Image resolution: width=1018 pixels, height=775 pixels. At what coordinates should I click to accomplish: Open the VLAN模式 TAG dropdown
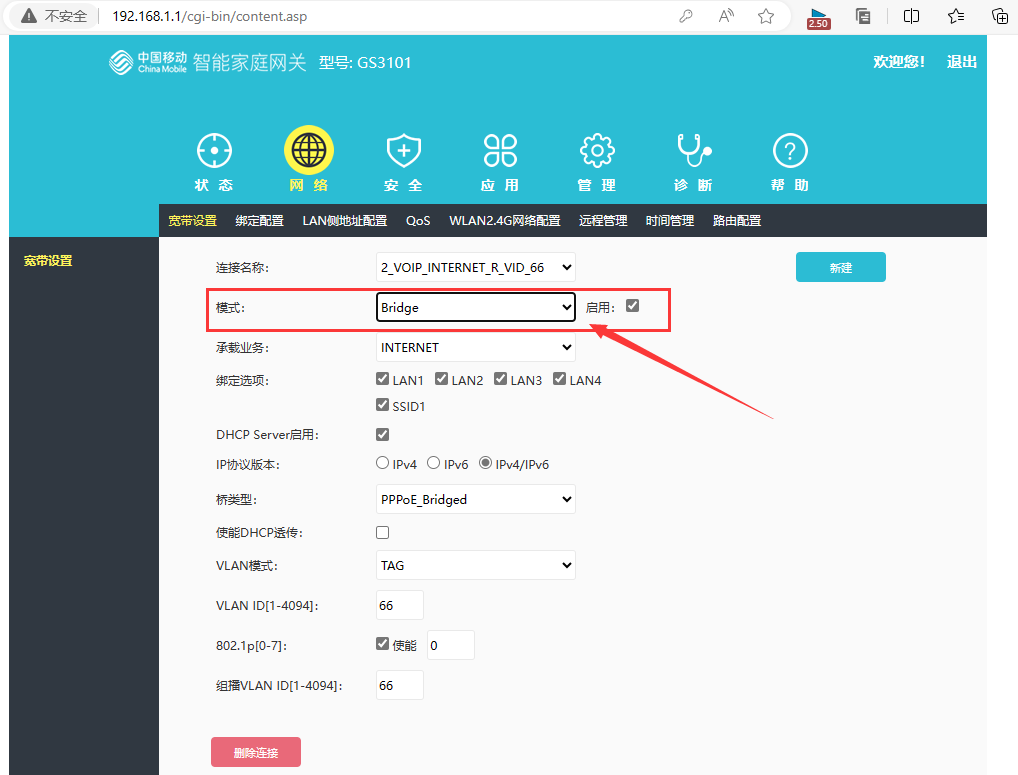476,565
